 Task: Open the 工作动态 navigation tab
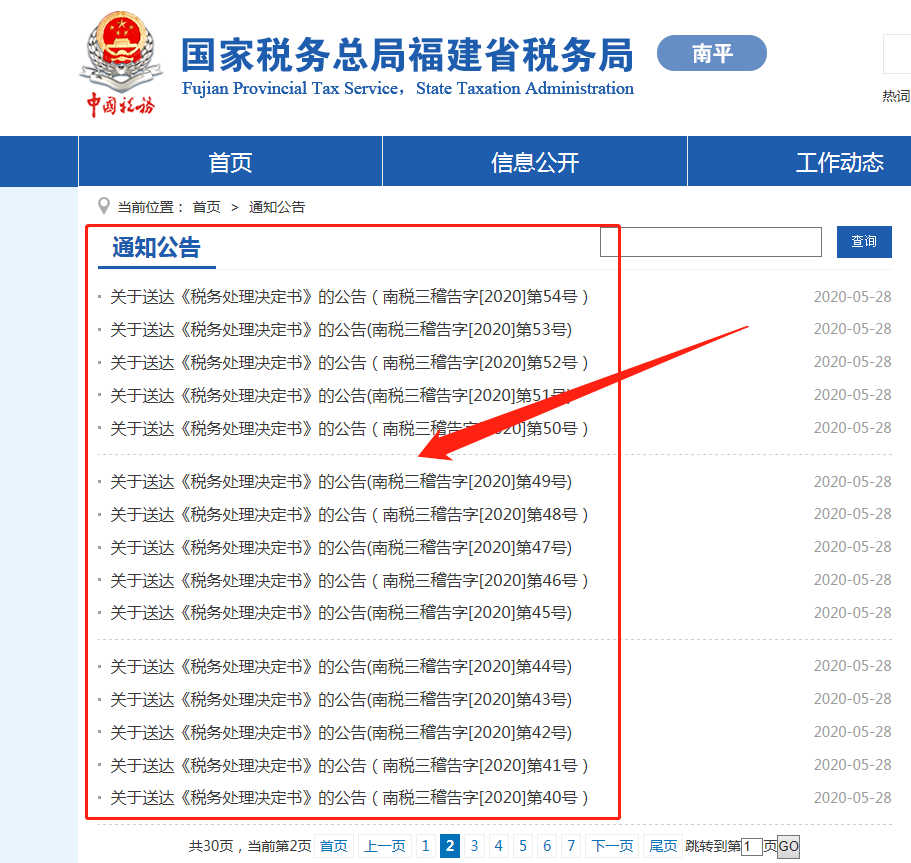click(x=839, y=162)
